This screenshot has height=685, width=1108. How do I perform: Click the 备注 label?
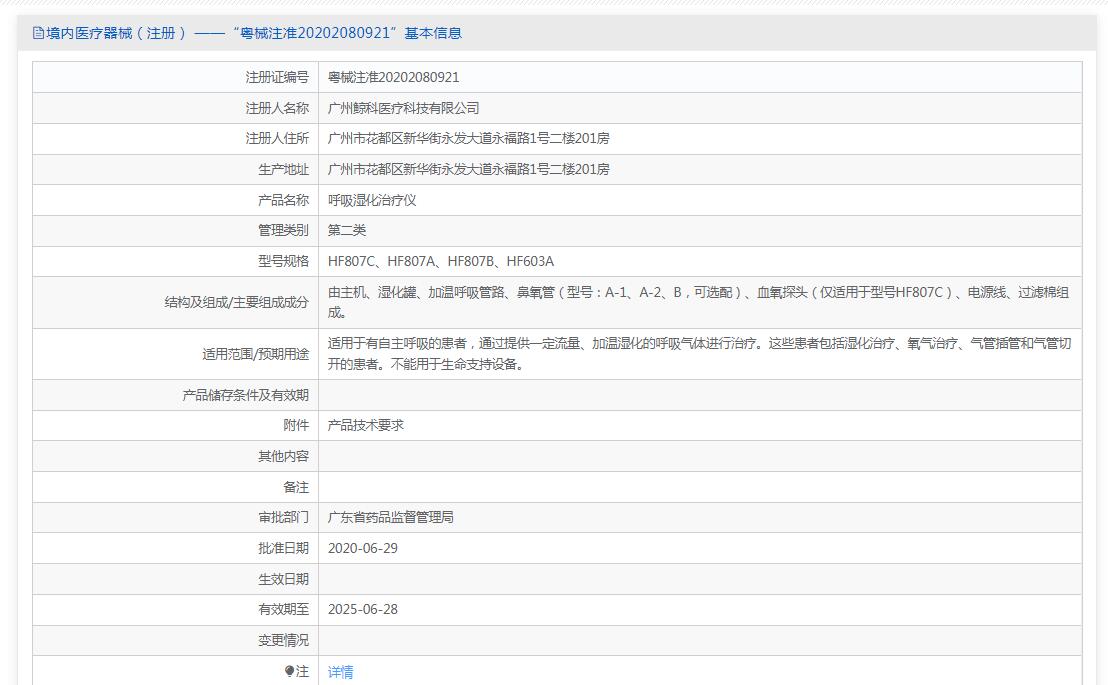pos(296,487)
